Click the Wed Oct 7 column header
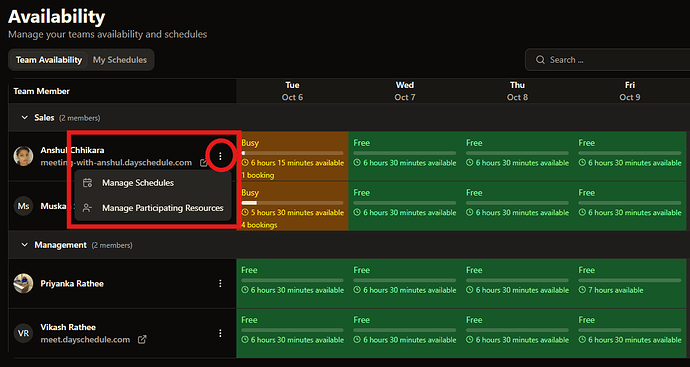690x367 pixels. tap(405, 91)
